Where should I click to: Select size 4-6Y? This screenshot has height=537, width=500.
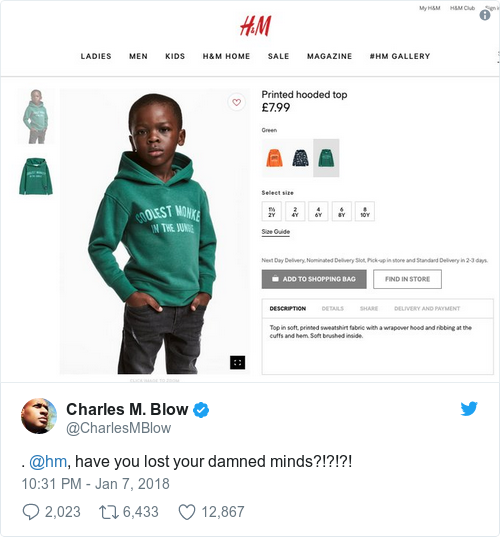click(318, 211)
